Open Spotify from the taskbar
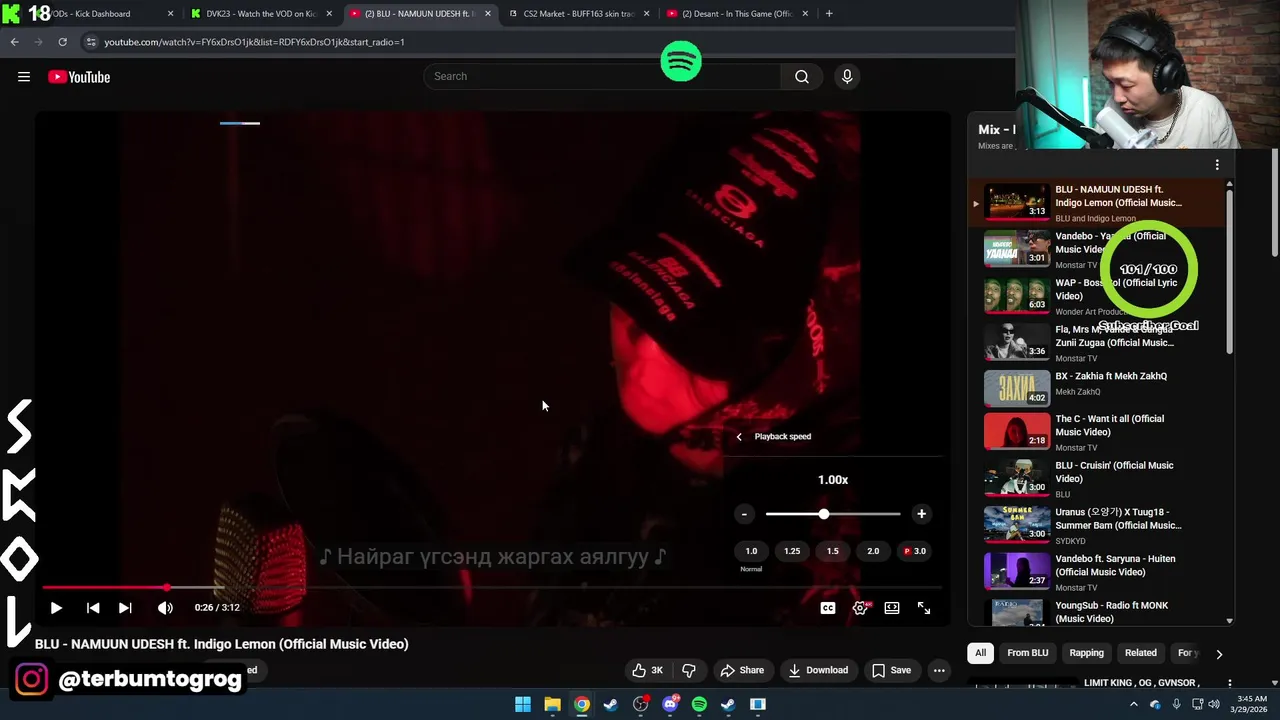The height and width of the screenshot is (720, 1280). 699,704
